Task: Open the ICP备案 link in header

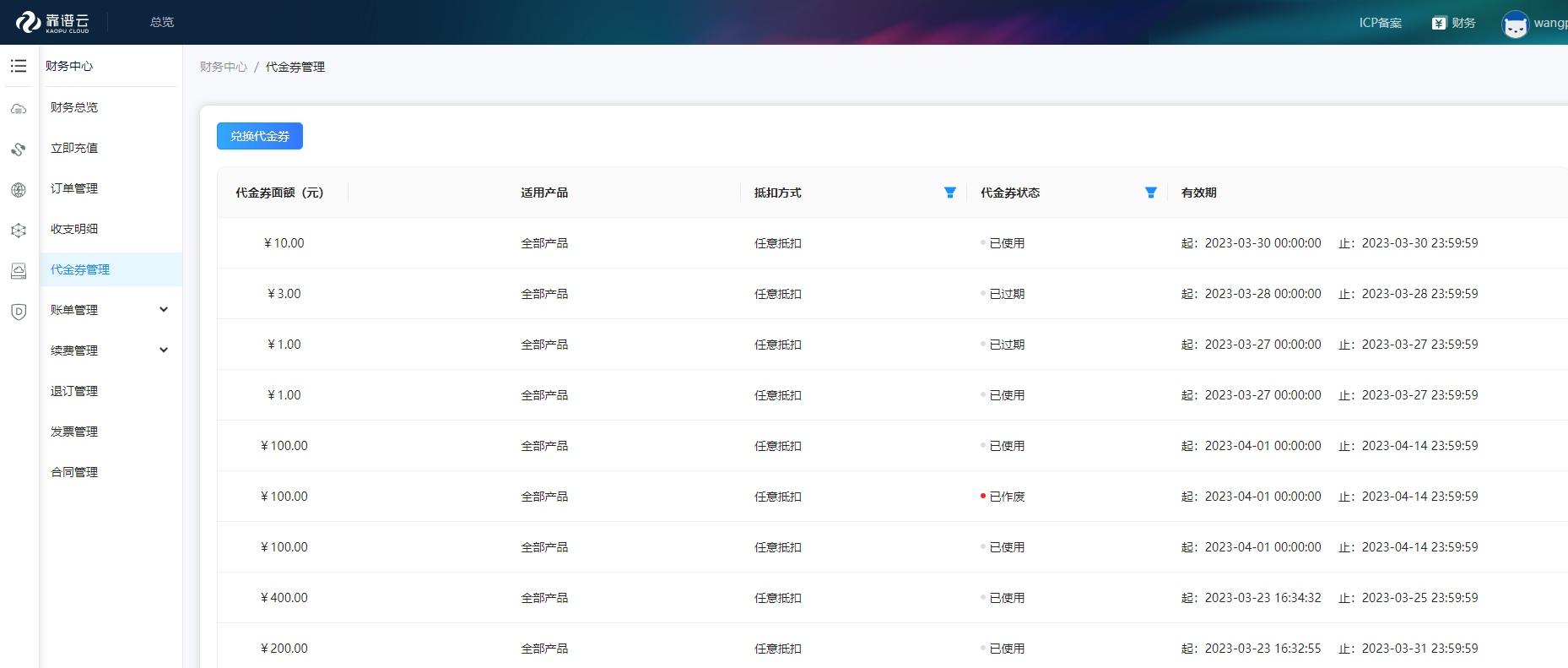Action: (1380, 23)
